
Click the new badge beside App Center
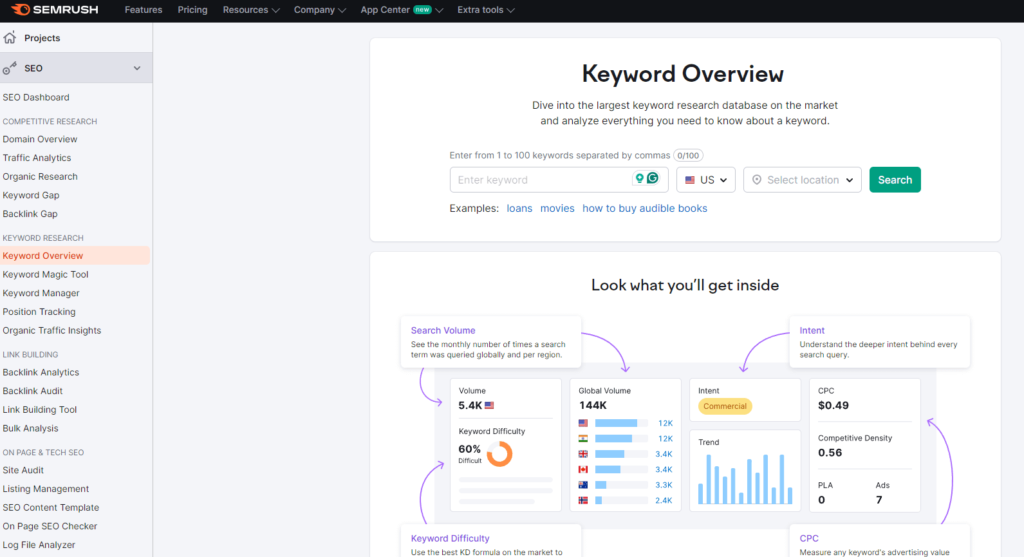pos(423,10)
